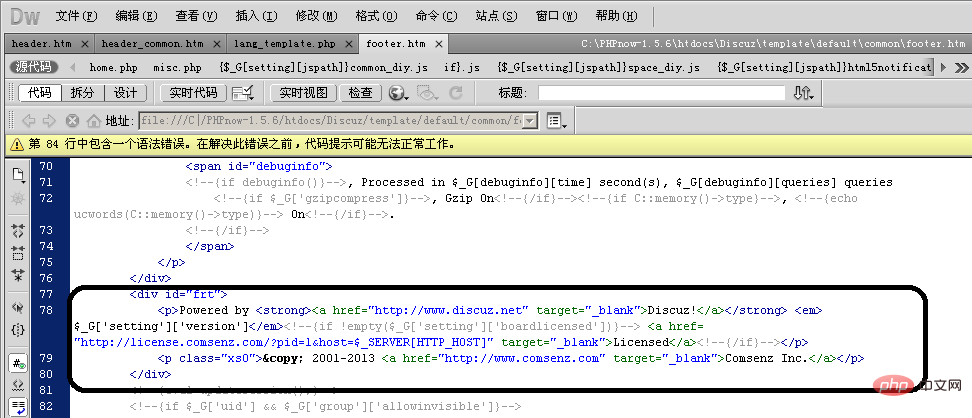This screenshot has height=418, width=972.
Task: Toggle word wrap icon
Action: click(x=18, y=407)
